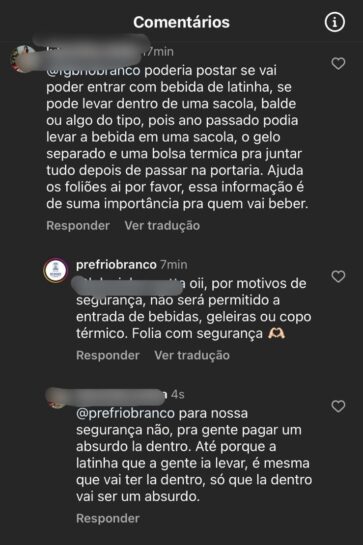Tap the 7min timestamp beside prefriobranco
The width and height of the screenshot is (363, 545).
click(174, 265)
